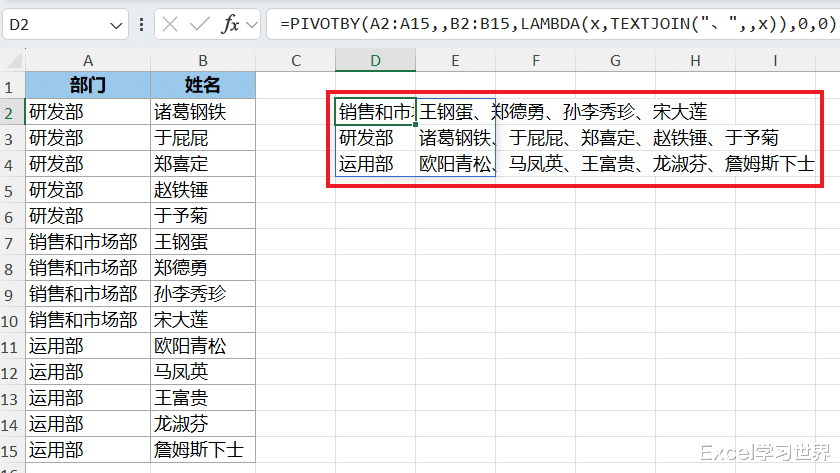Select cell containing 于予菊
This screenshot has width=840, height=473.
(x=203, y=216)
